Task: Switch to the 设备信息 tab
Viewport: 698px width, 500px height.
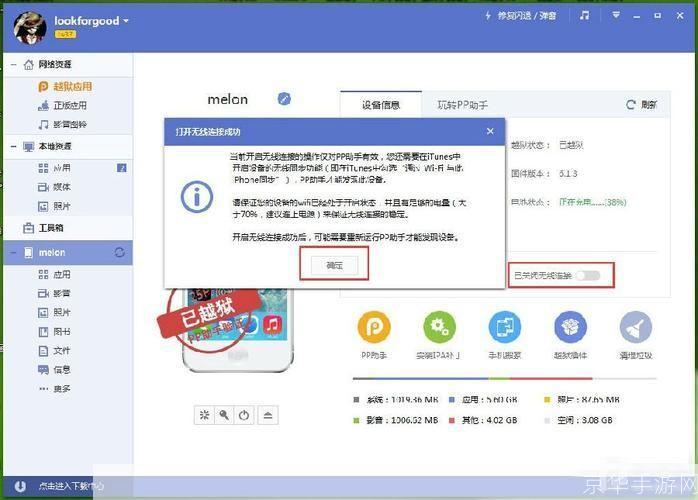Action: coord(381,105)
